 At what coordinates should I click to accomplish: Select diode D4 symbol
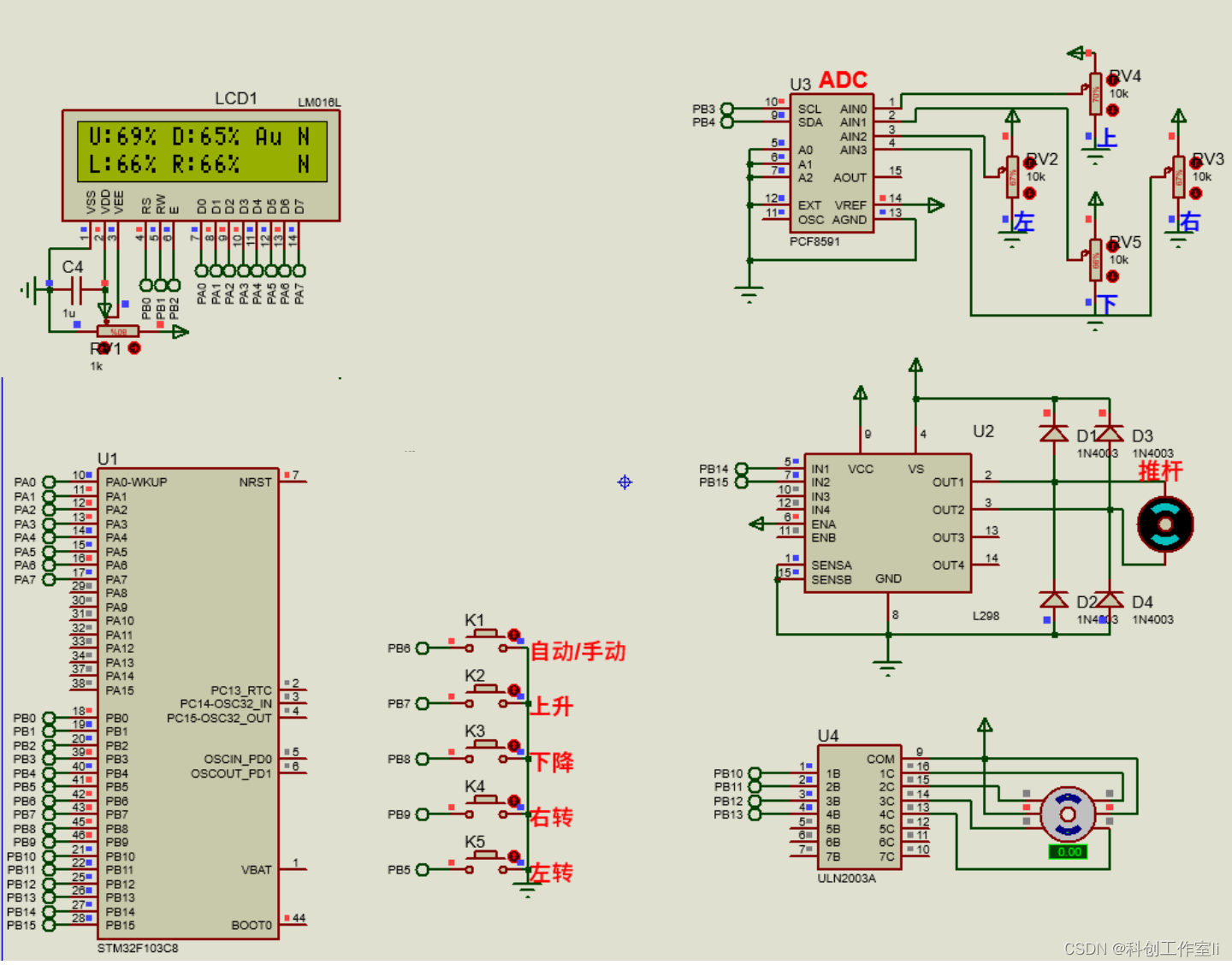pyautogui.click(x=1110, y=599)
